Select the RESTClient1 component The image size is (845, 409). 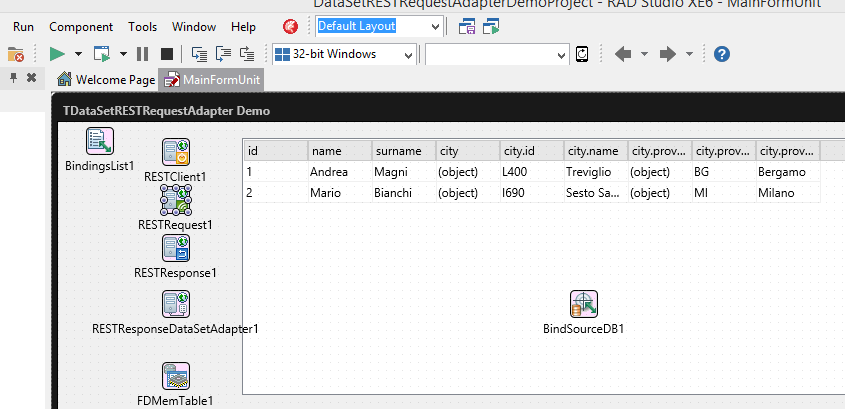tap(176, 152)
